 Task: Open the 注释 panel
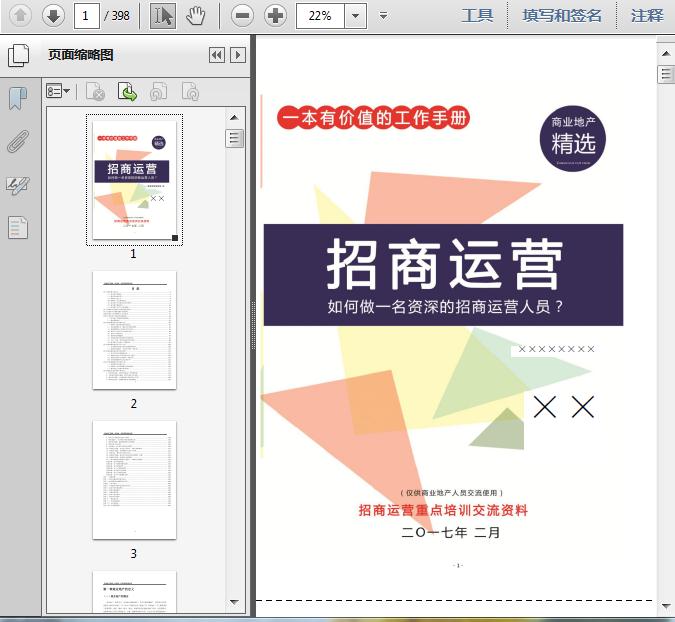tap(647, 16)
